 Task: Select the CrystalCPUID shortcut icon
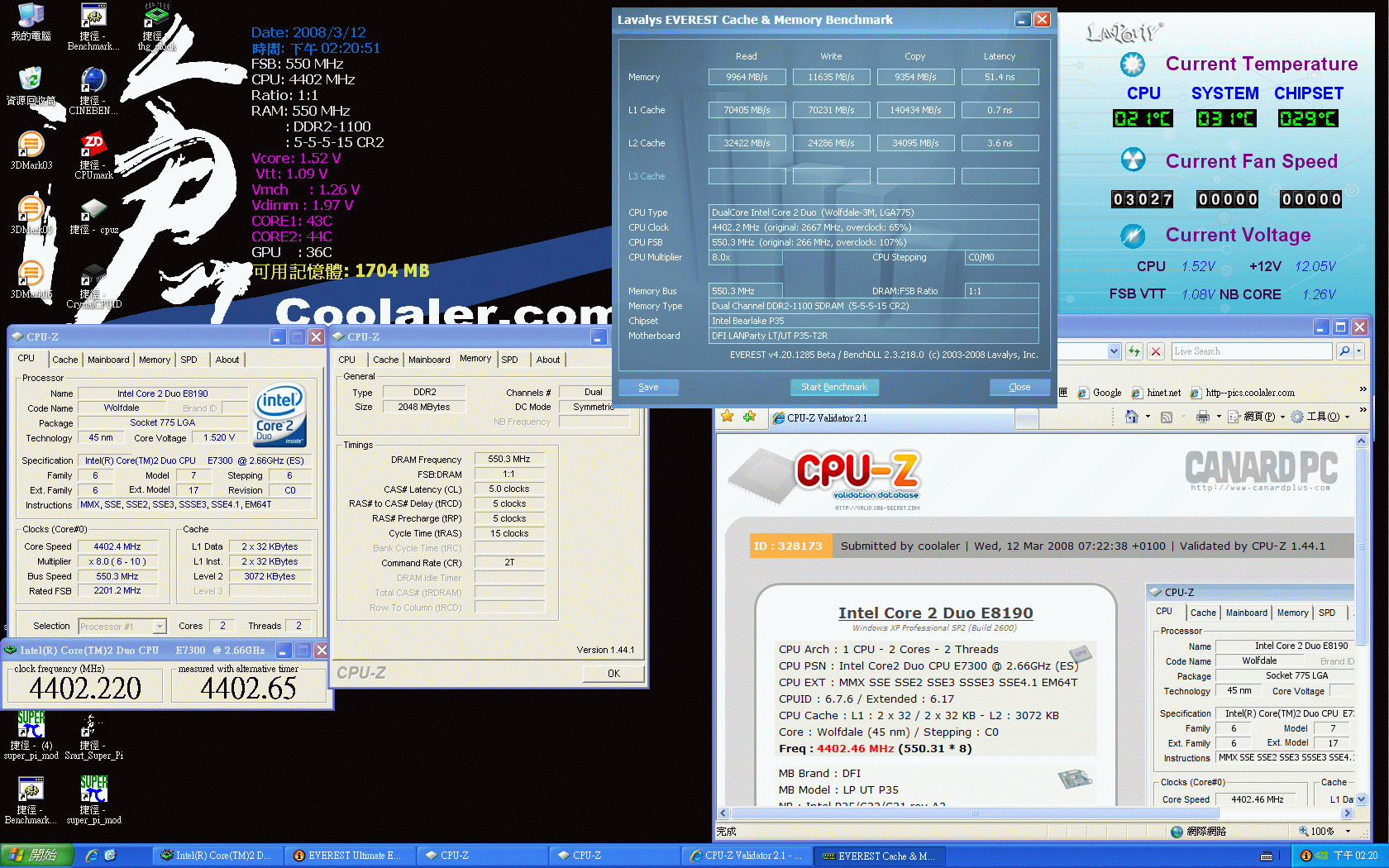click(x=93, y=284)
